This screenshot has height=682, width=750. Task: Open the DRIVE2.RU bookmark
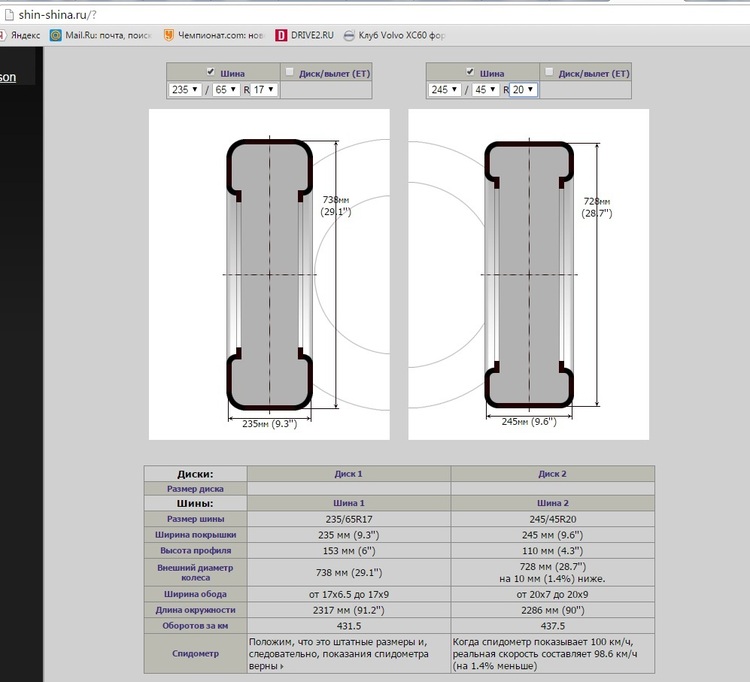(307, 35)
